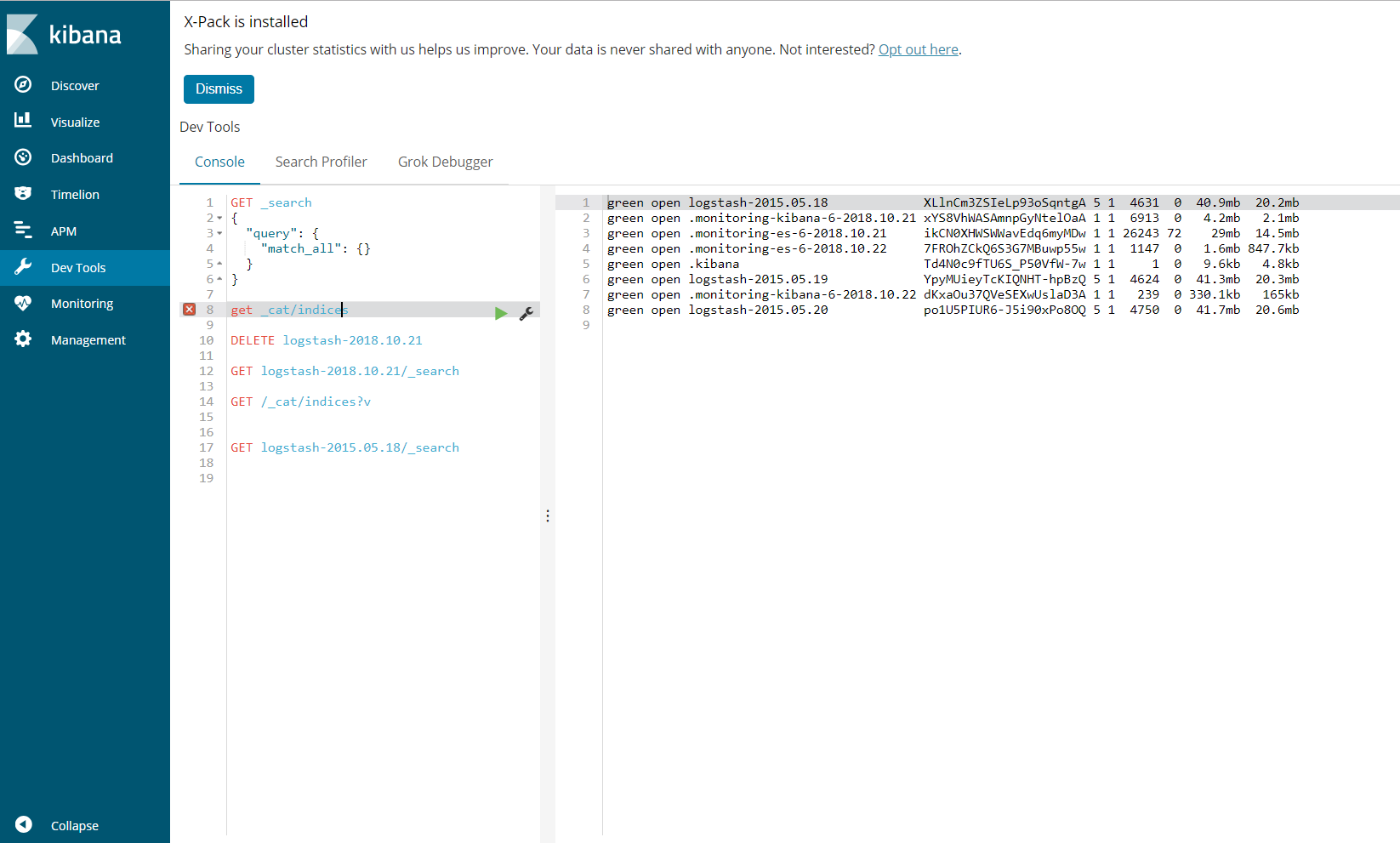Click 'Dev Tools' page heading
Screen dimensions: 1400x843
(209, 127)
